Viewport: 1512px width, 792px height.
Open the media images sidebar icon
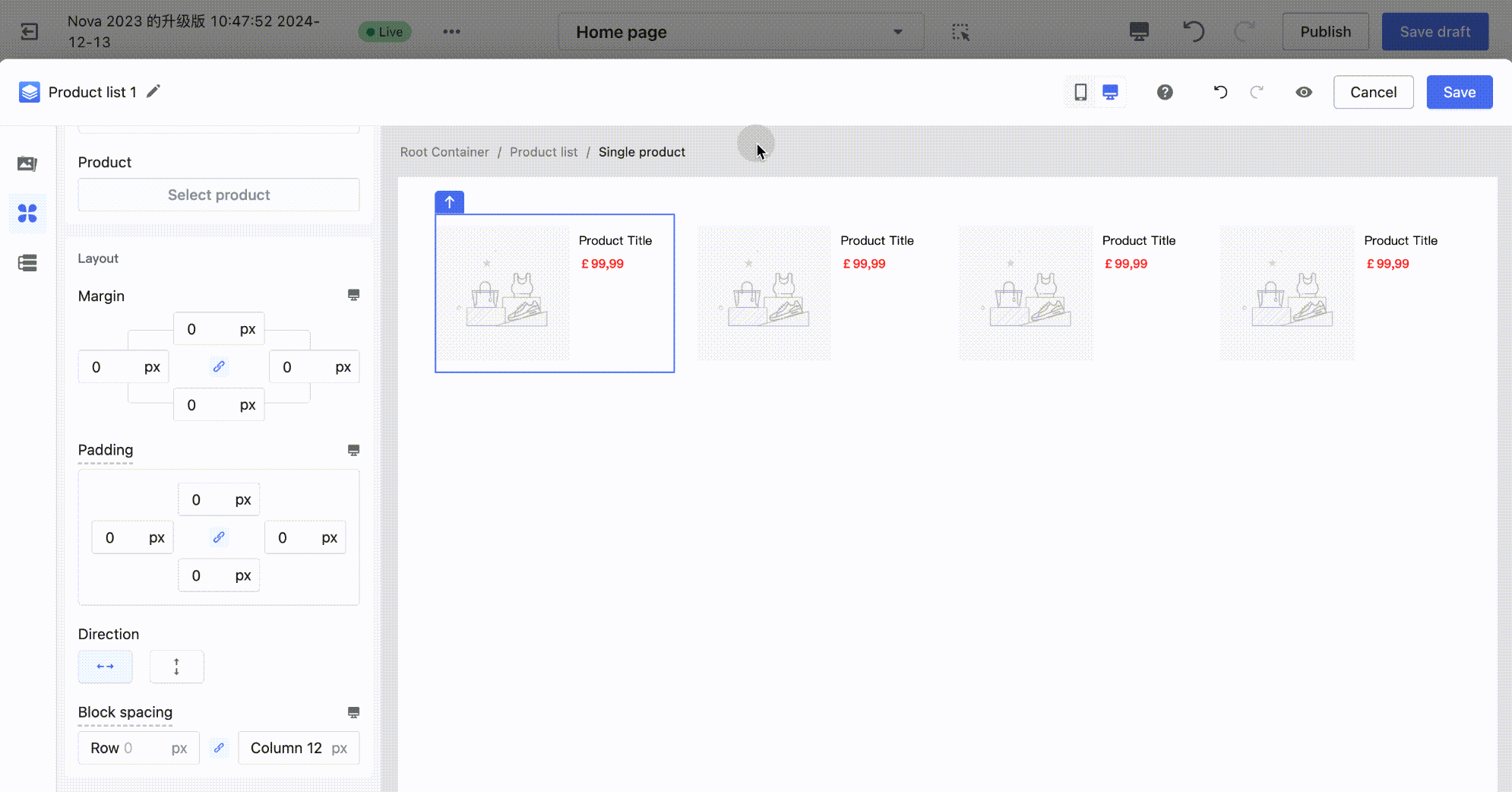(27, 163)
